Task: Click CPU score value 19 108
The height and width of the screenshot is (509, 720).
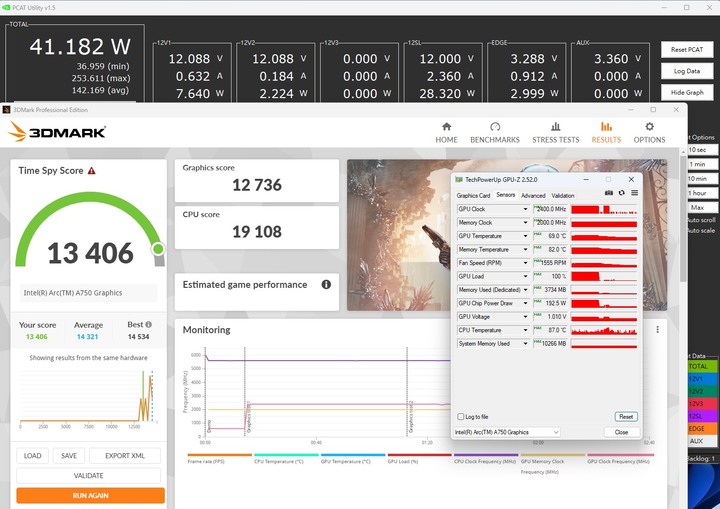Action: pyautogui.click(x=257, y=232)
